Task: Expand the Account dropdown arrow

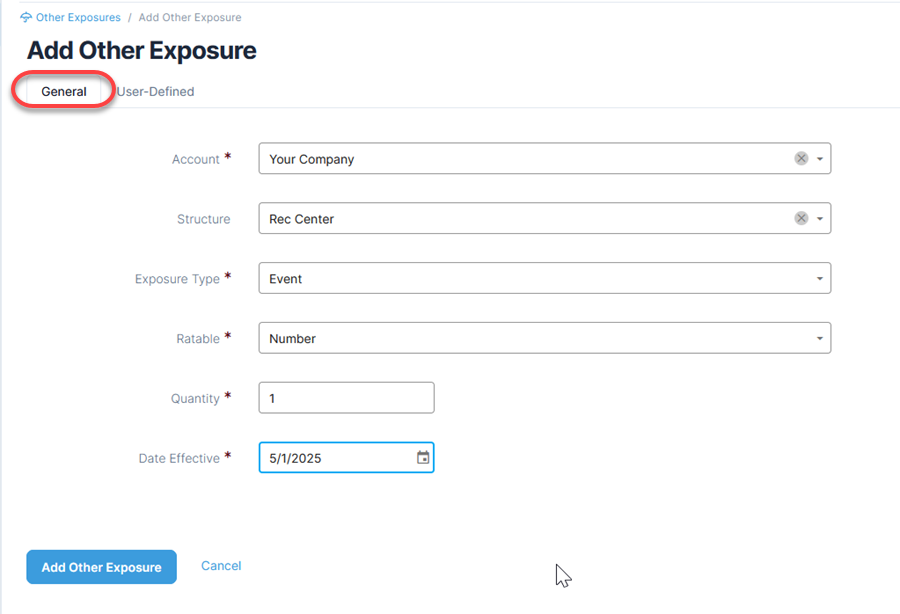Action: pos(820,159)
